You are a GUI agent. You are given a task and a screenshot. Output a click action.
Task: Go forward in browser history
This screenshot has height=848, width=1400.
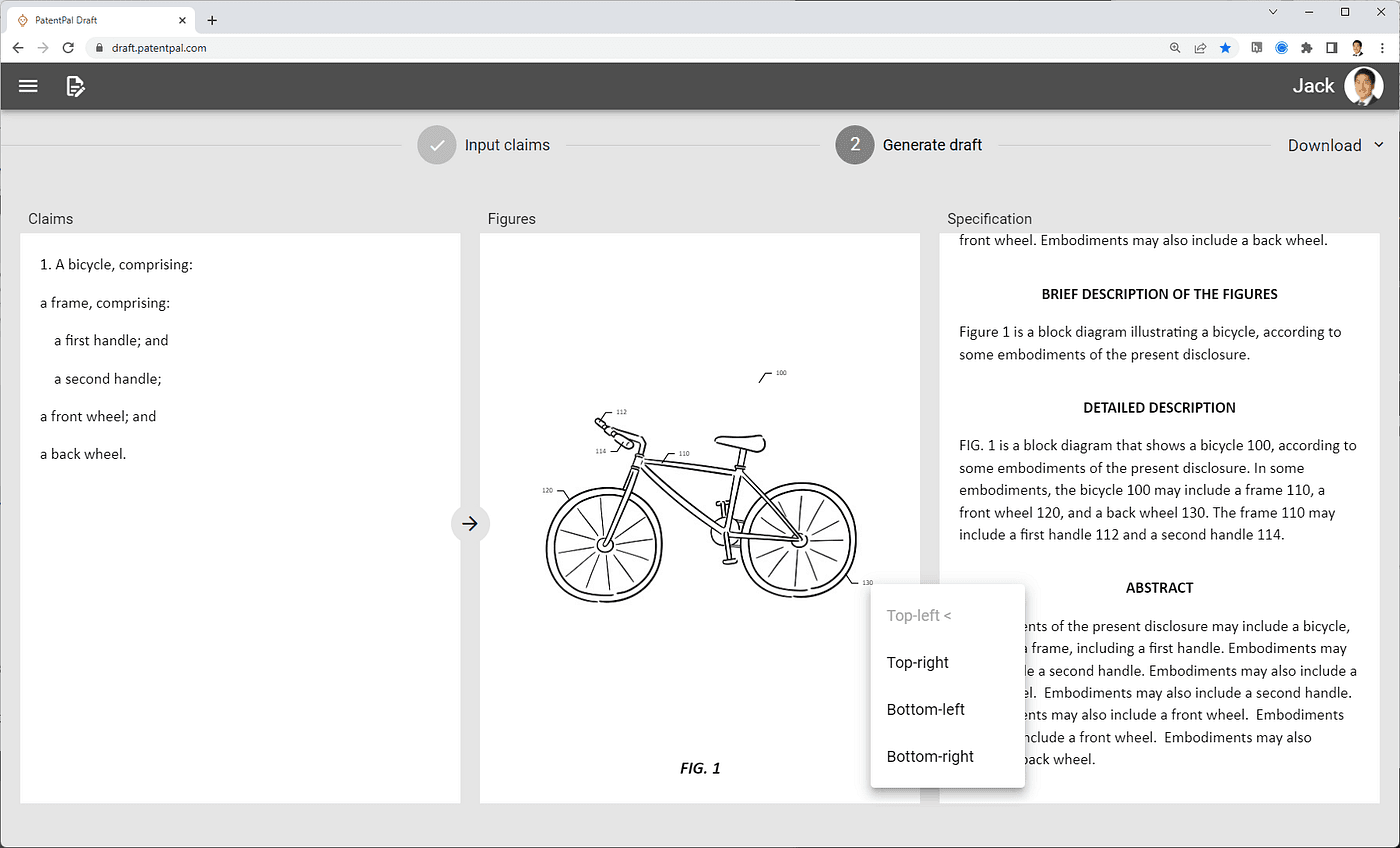[x=43, y=47]
